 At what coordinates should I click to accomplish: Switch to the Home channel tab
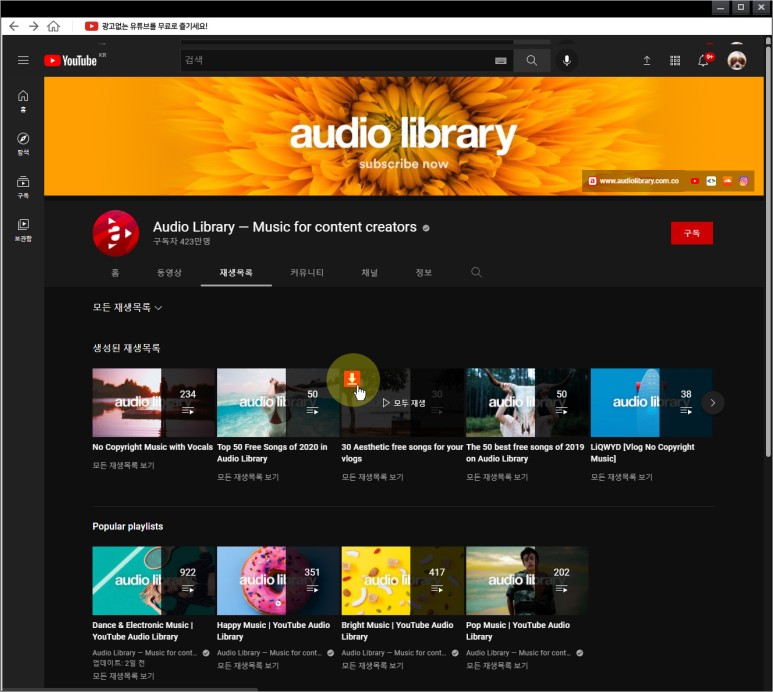(115, 273)
